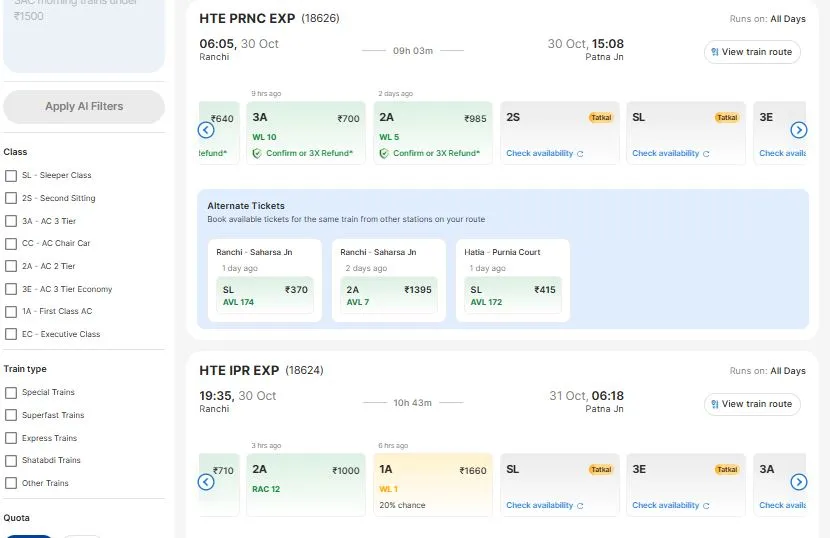This screenshot has height=538, width=830.
Task: Click left carousel arrow on HTE IPR EXP
Action: click(x=206, y=482)
